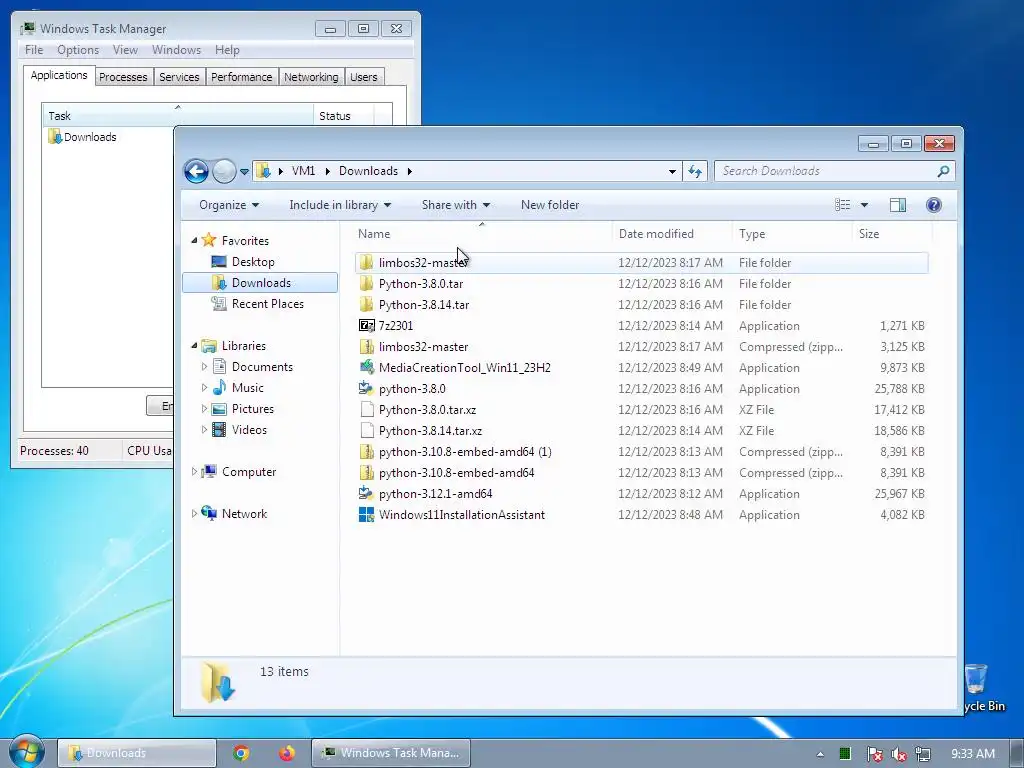
Task: Select the Python-3.8.0.tar folder icon
Action: [366, 283]
